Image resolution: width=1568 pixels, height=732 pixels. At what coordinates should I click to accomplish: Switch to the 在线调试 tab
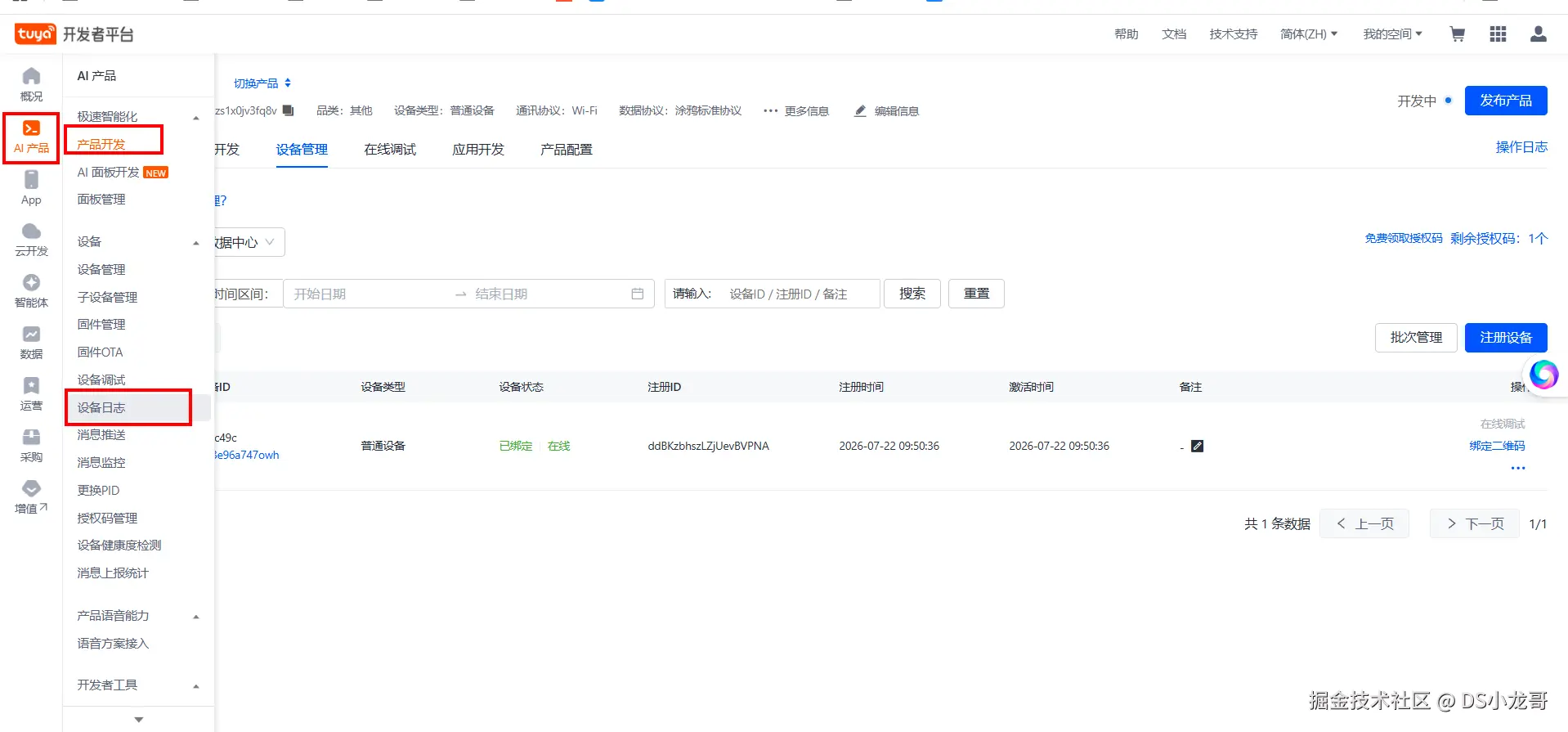[x=390, y=150]
